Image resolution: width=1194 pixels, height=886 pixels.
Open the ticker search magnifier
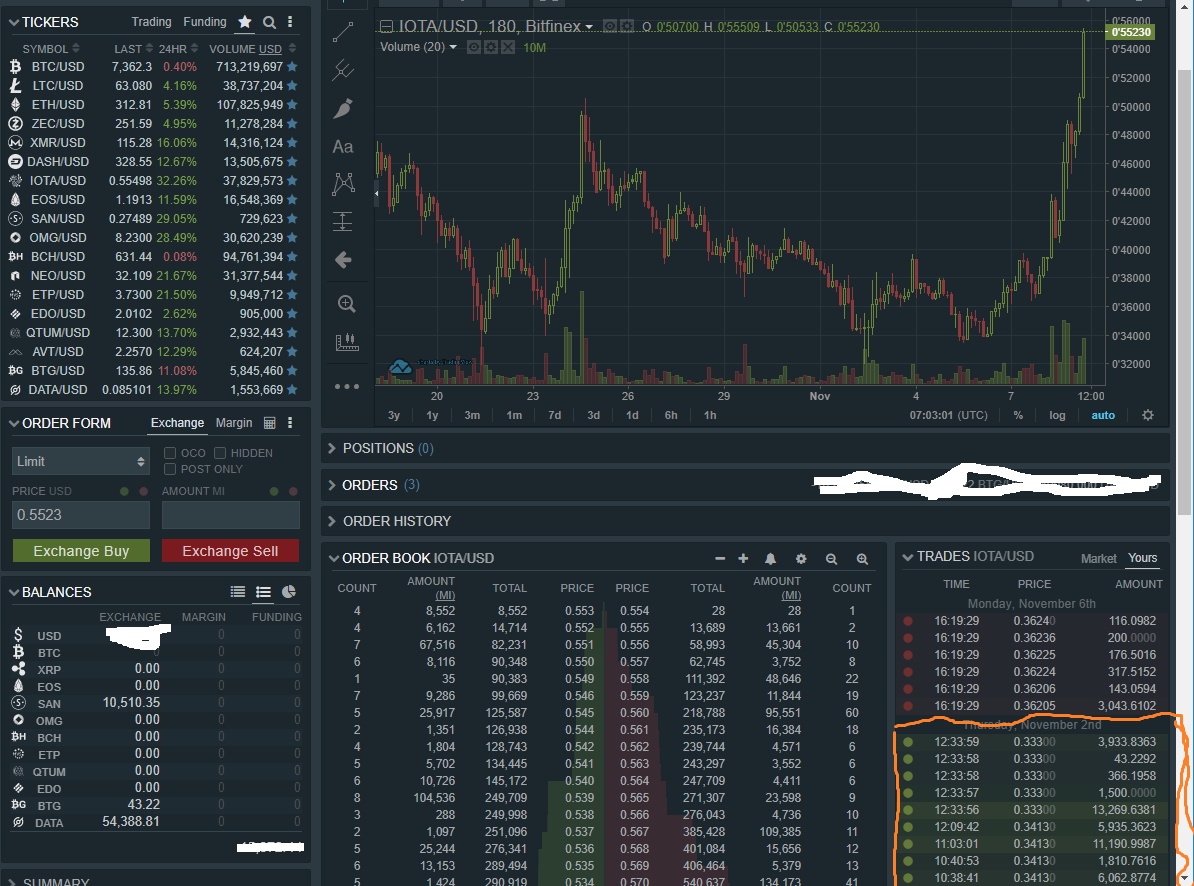click(269, 22)
